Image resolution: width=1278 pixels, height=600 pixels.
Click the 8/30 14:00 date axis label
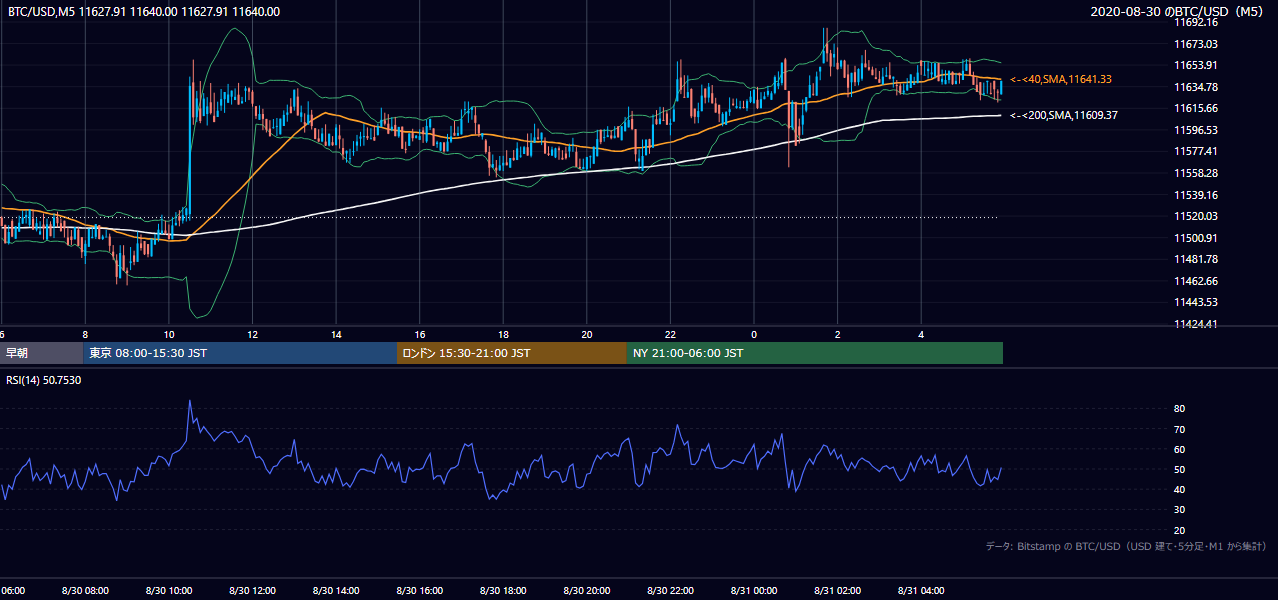[336, 591]
